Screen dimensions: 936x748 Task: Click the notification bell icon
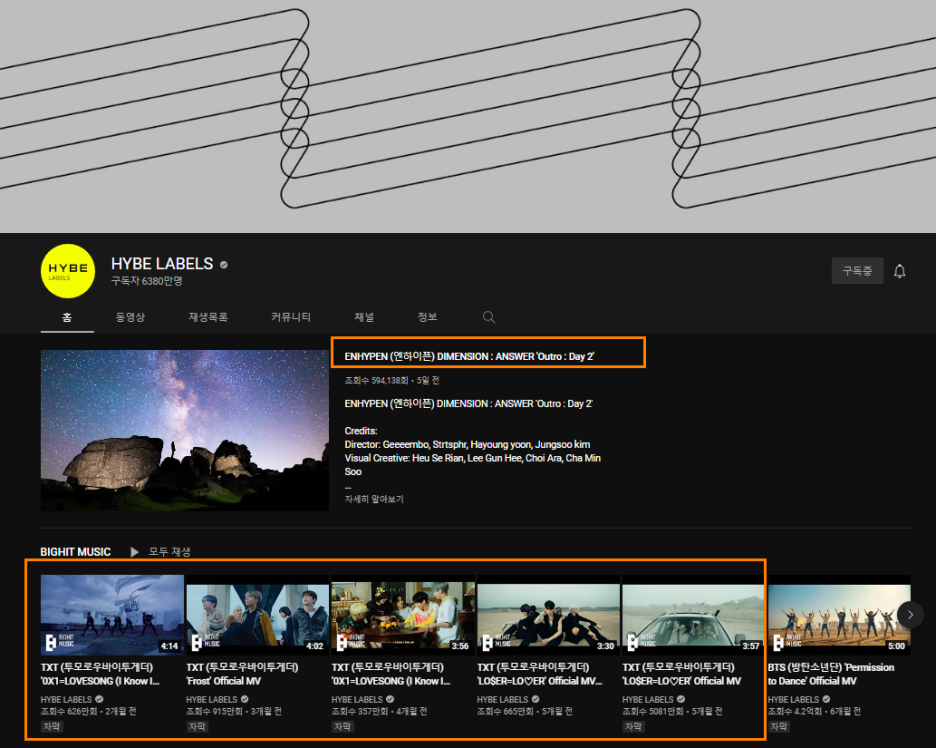coord(900,272)
